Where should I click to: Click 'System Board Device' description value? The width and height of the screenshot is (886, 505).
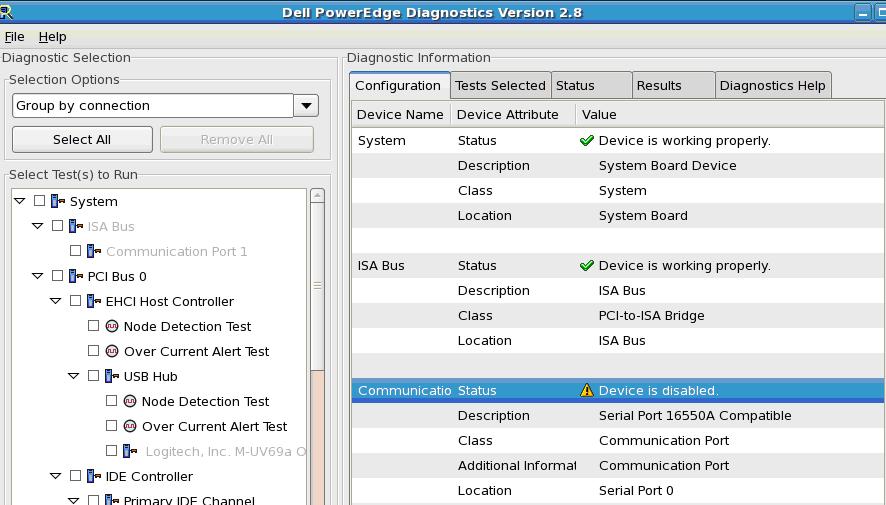(667, 166)
